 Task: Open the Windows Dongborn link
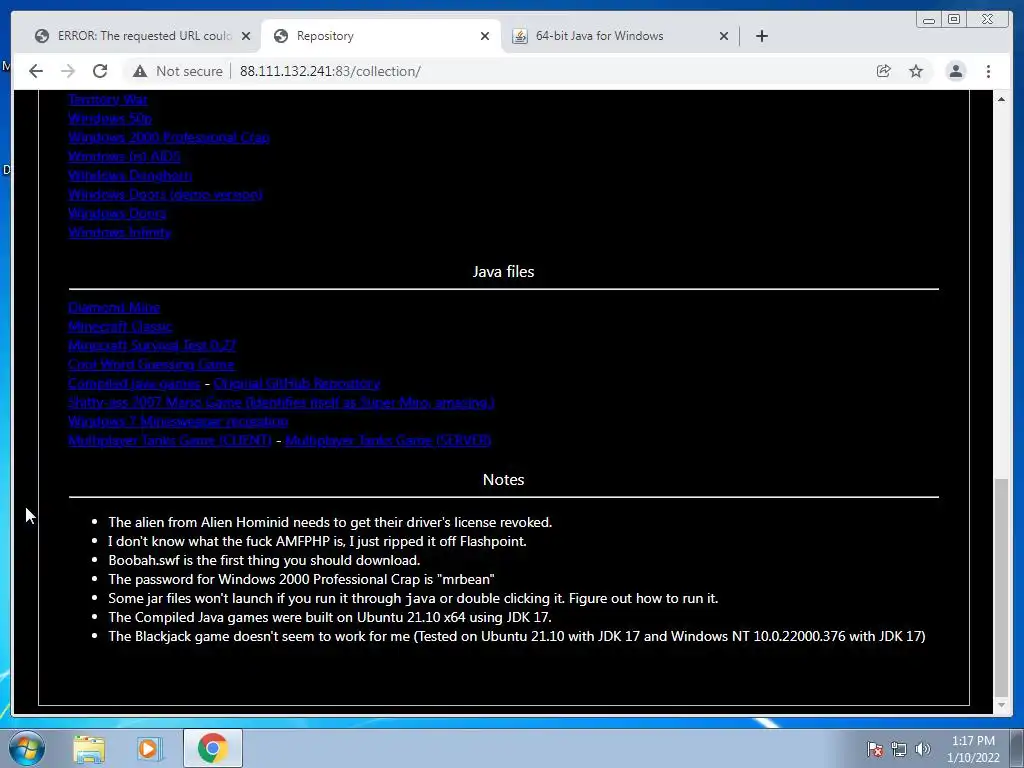[130, 175]
